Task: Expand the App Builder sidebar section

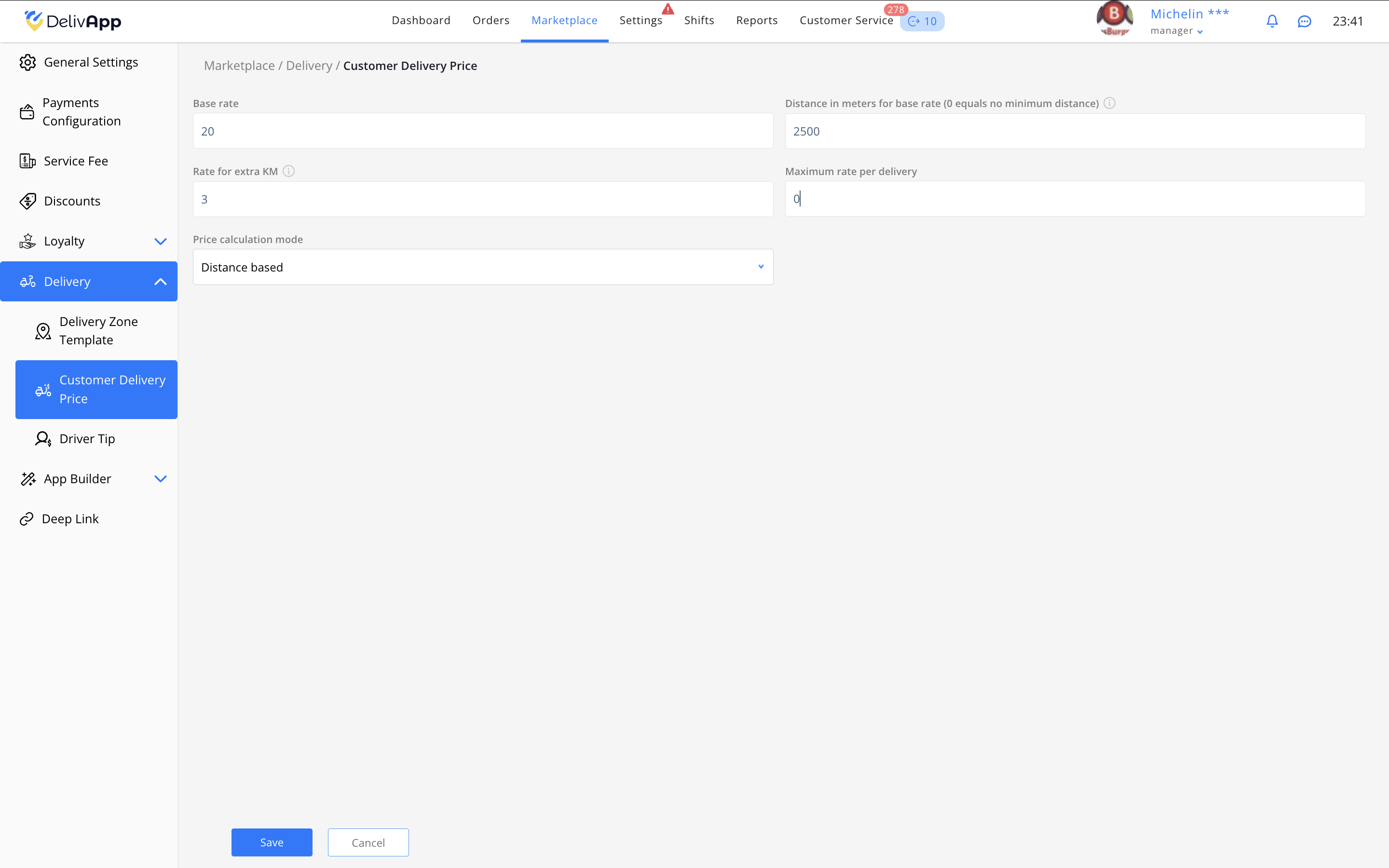Action: pos(160,479)
